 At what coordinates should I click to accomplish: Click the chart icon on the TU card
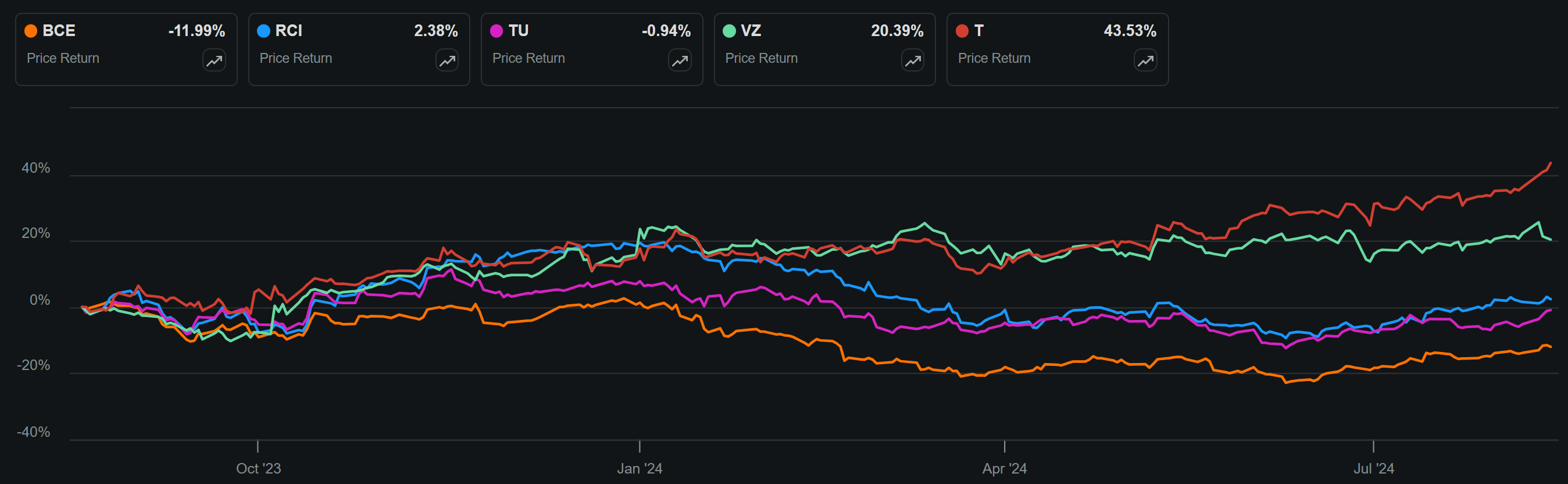680,61
